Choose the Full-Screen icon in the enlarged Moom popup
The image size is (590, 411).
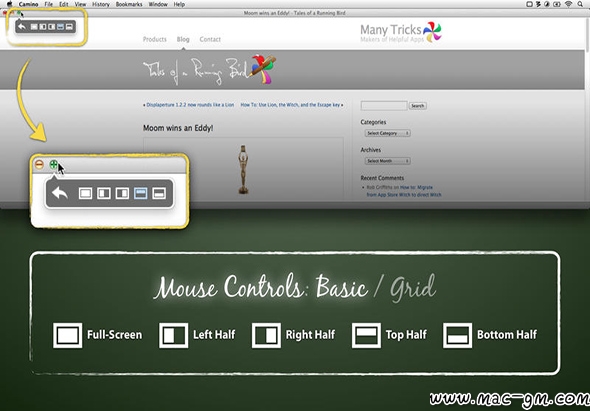point(85,193)
